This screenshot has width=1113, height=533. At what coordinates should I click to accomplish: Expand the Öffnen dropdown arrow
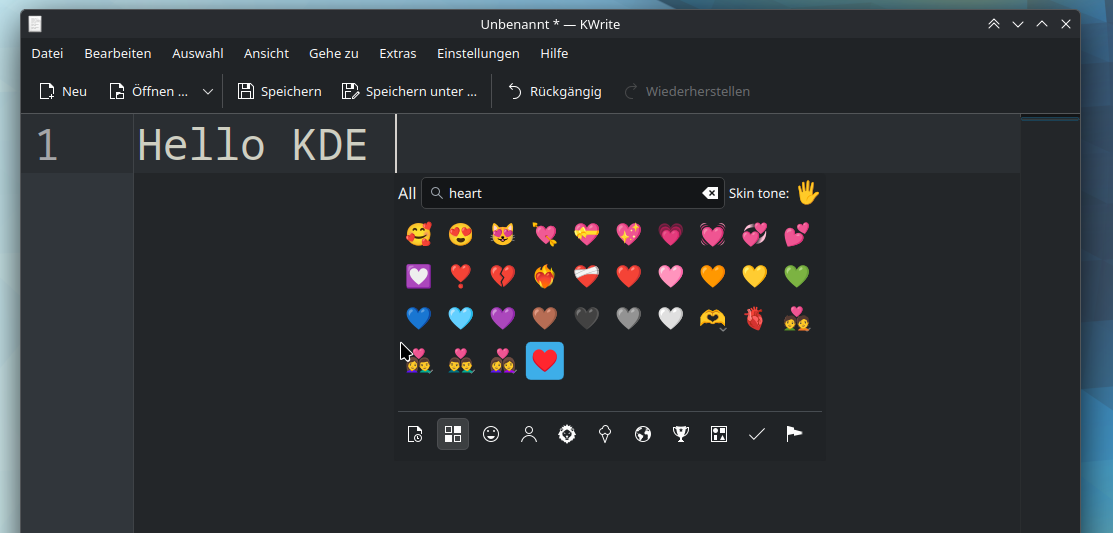pyautogui.click(x=208, y=92)
